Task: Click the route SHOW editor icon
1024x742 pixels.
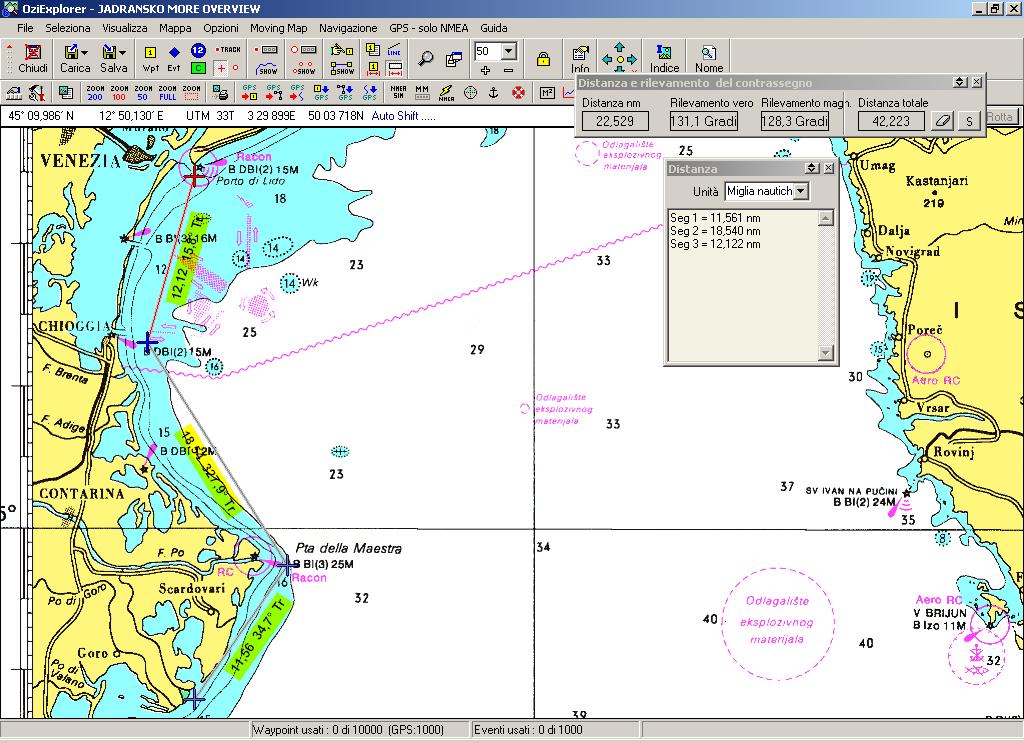Action: [x=342, y=68]
